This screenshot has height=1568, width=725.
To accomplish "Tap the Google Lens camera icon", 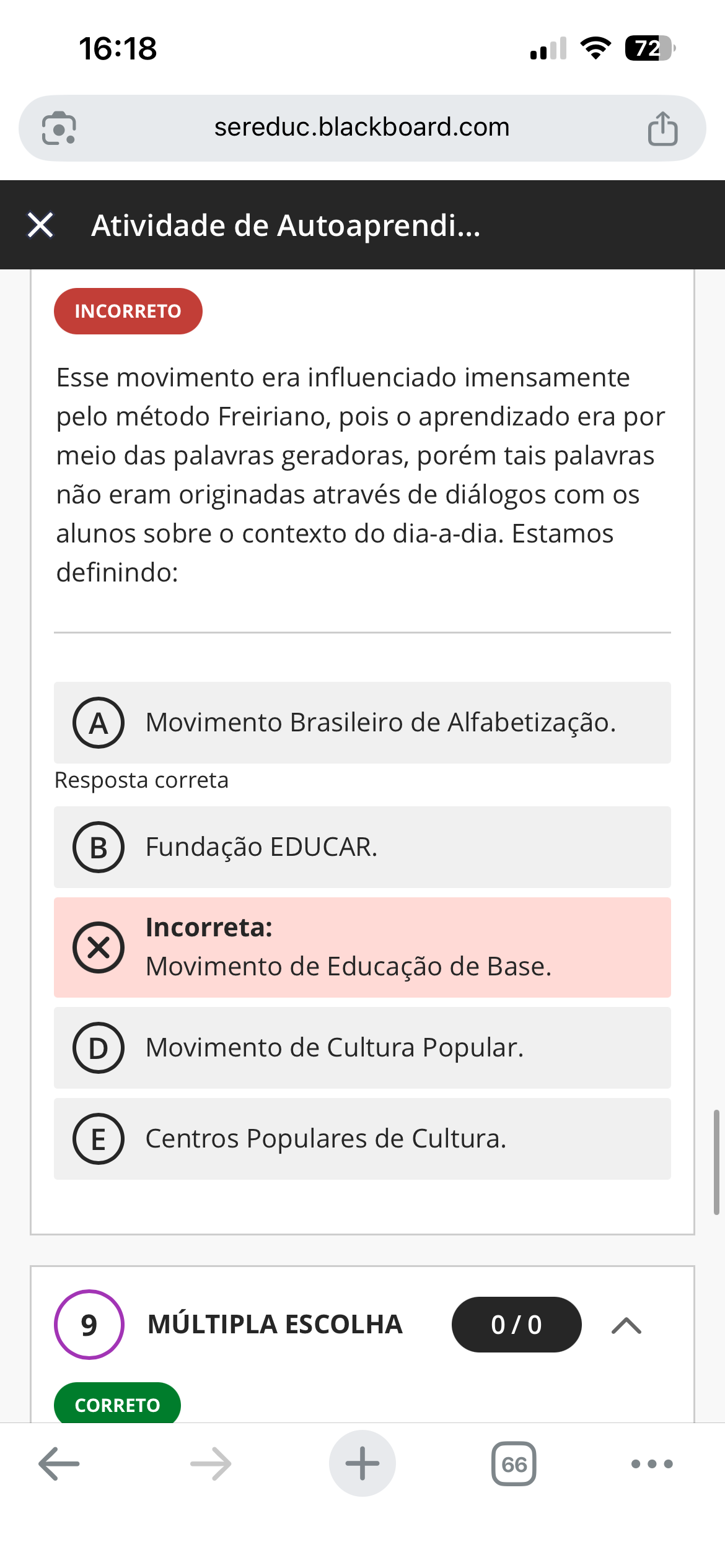I will (59, 128).
